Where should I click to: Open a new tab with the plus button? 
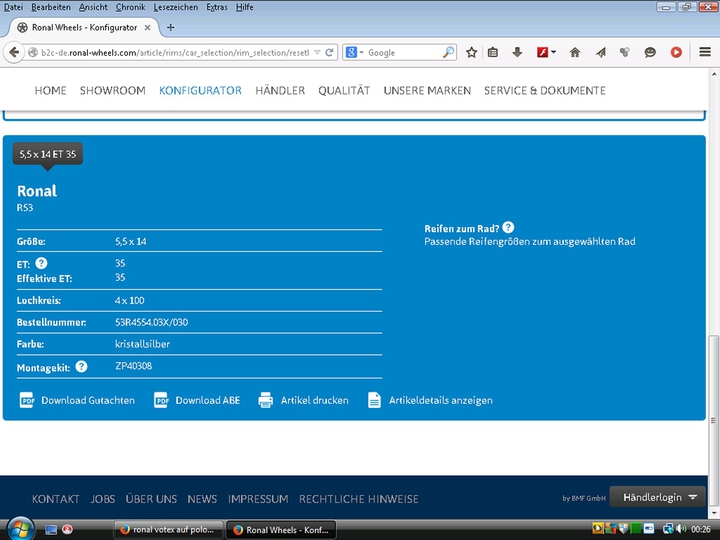click(x=170, y=28)
